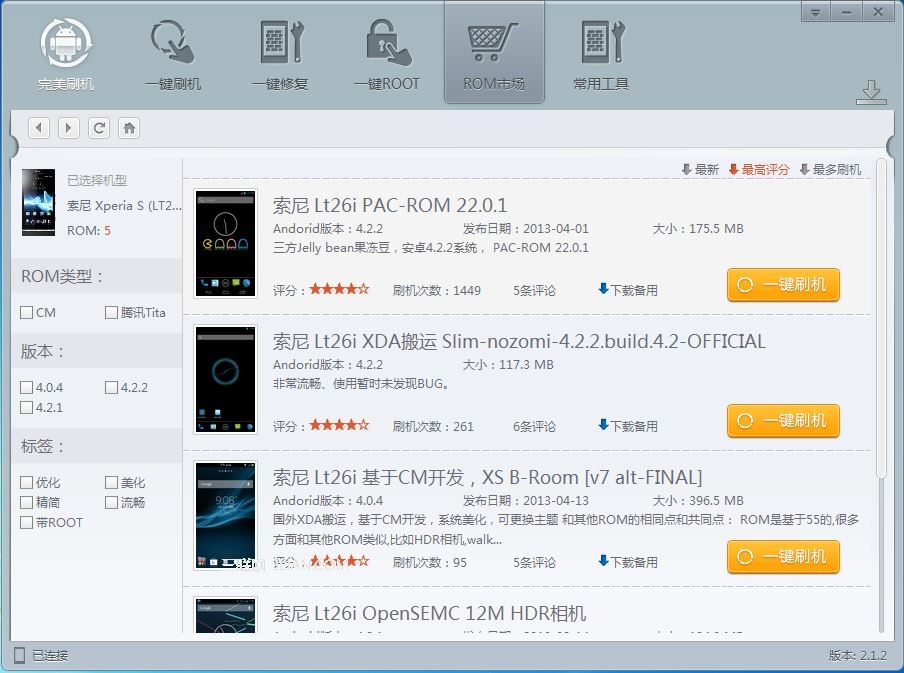Click the 已连接 phone status icon

tap(19, 655)
